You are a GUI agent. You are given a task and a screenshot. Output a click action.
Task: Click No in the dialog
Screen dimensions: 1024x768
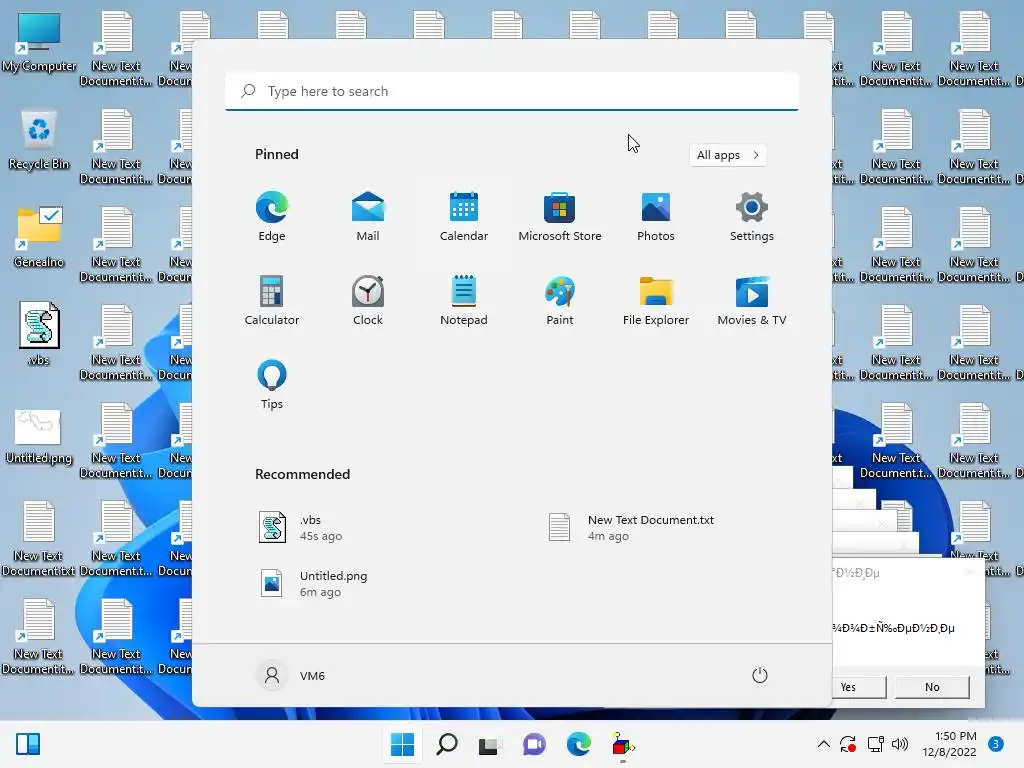(x=932, y=687)
